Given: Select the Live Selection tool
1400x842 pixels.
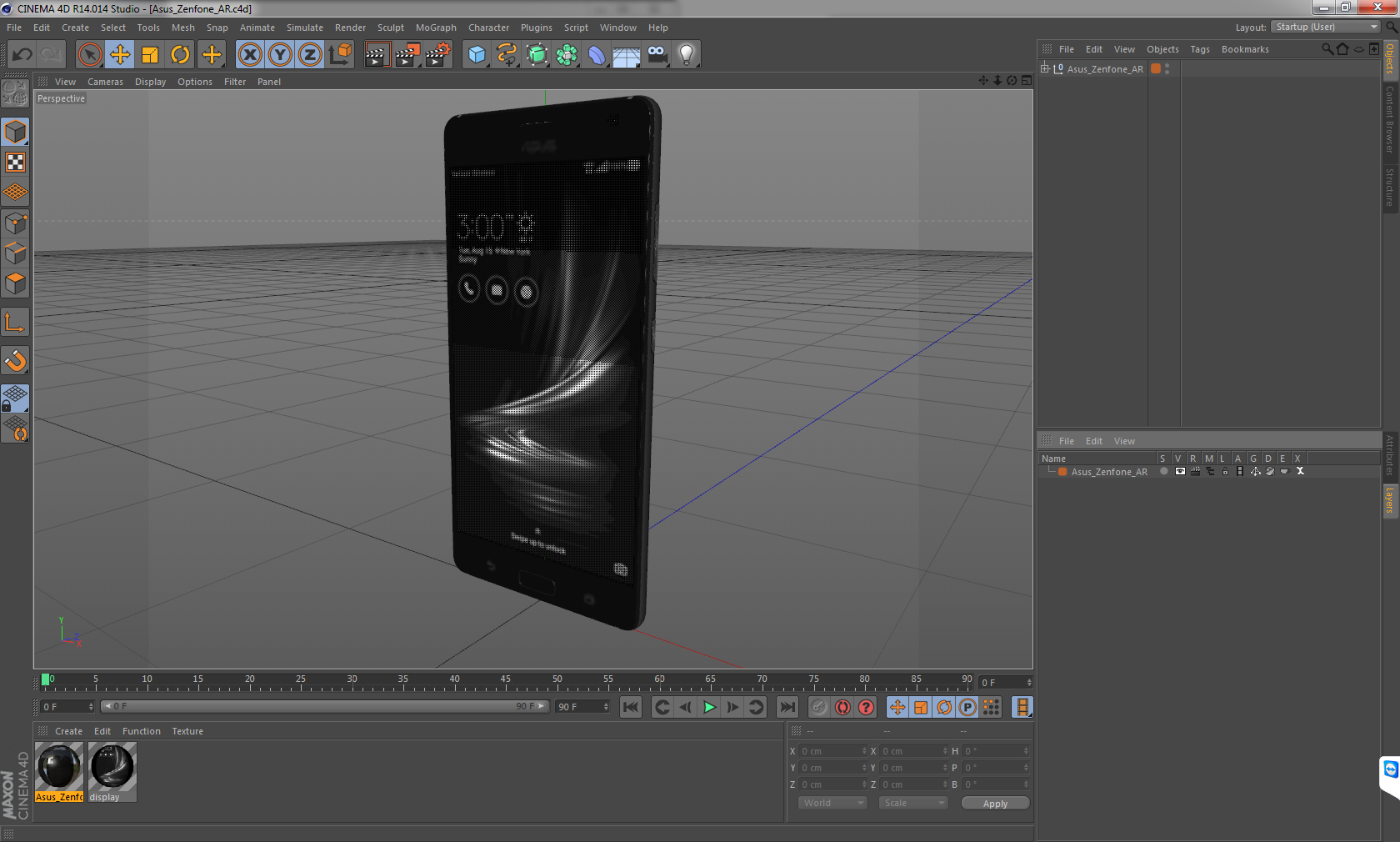Looking at the screenshot, I should click(89, 55).
